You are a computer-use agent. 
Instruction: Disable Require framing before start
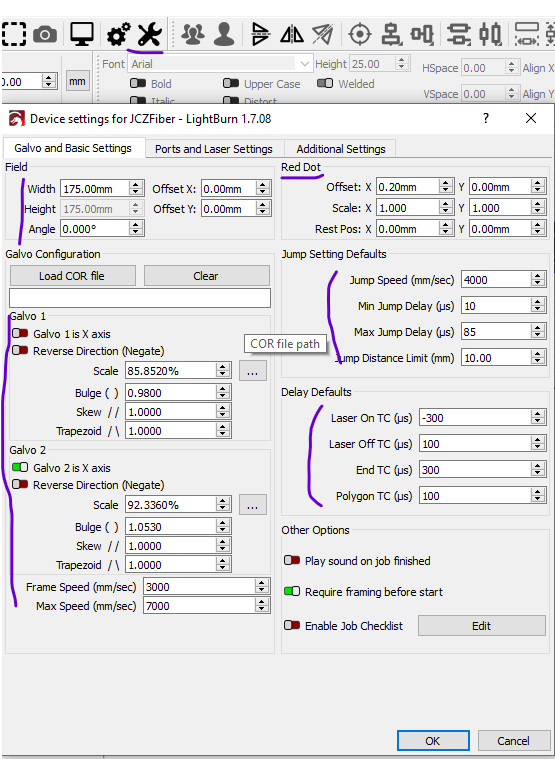tap(292, 591)
